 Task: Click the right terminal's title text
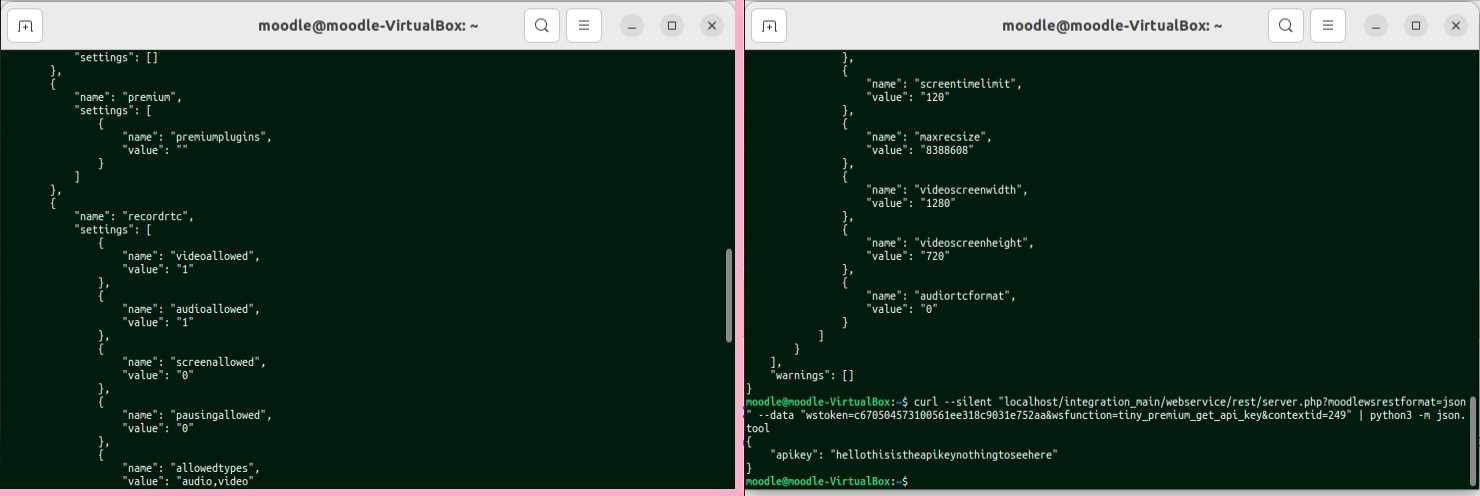tap(1112, 25)
